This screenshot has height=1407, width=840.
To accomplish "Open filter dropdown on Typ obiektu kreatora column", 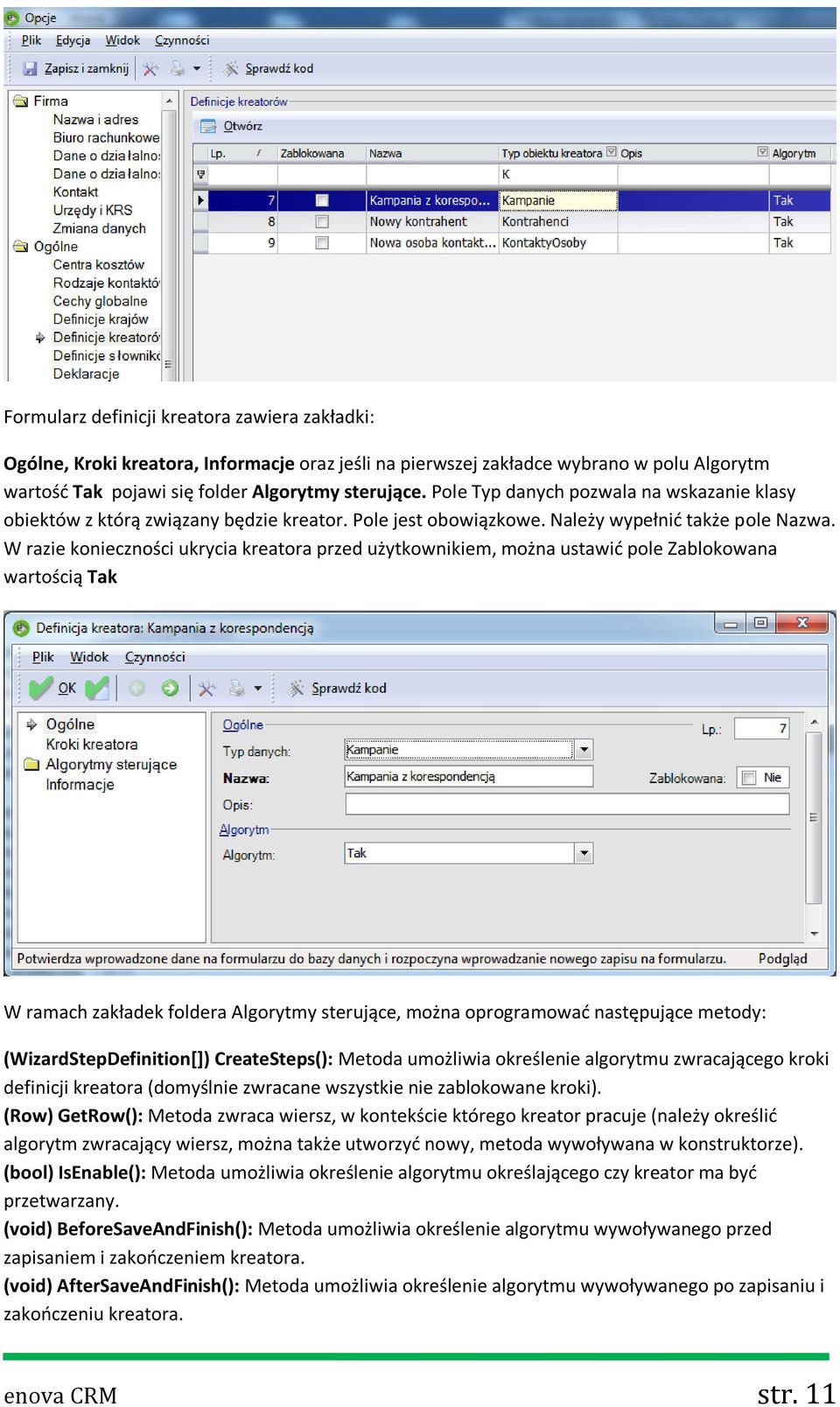I will click(612, 152).
